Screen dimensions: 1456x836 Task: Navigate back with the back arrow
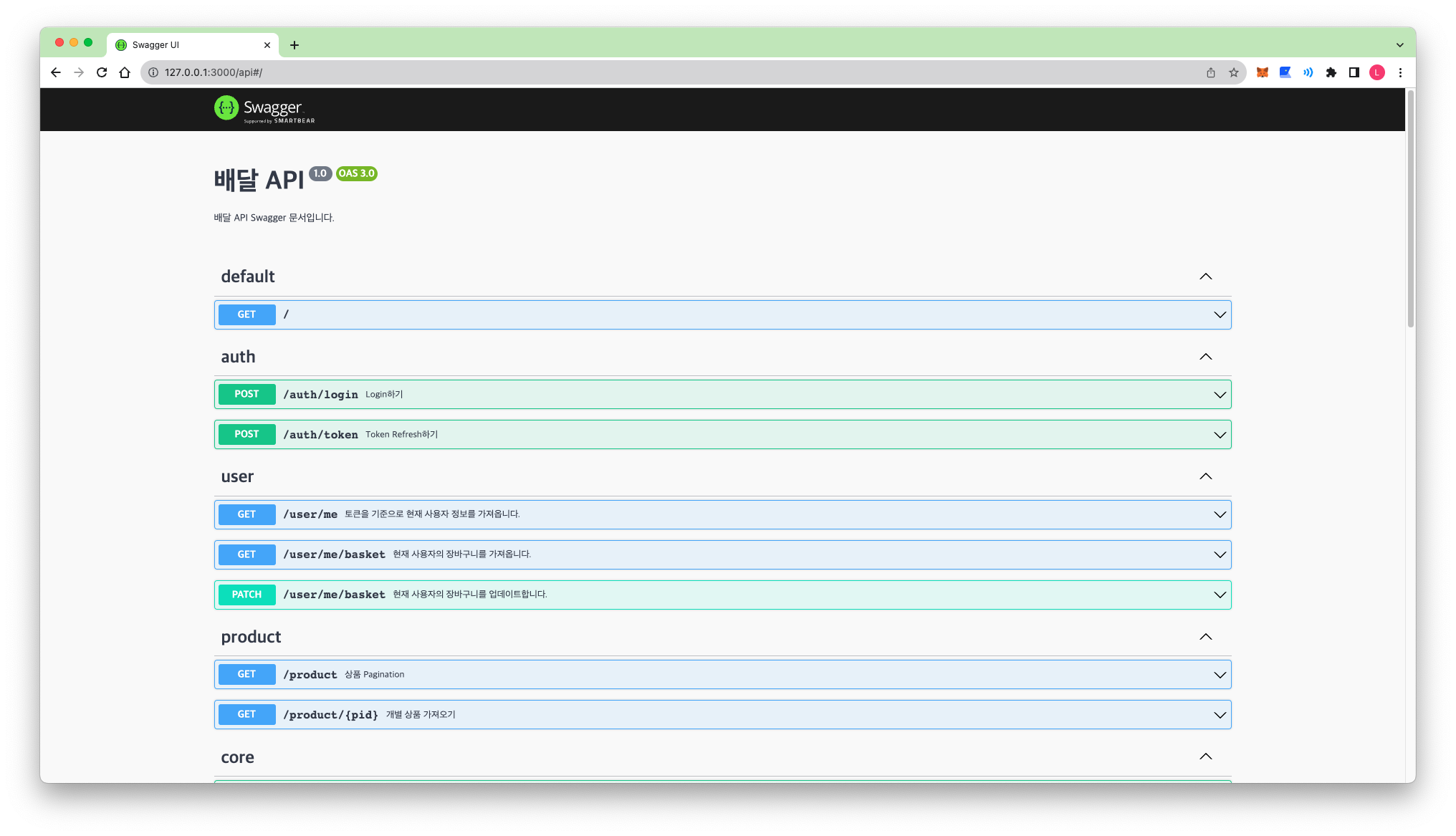tap(55, 72)
